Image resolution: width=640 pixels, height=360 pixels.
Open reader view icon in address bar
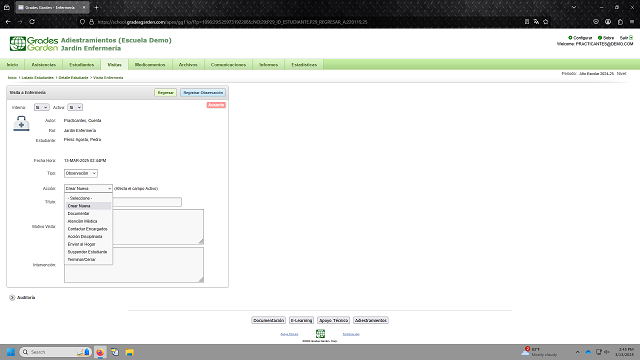[x=527, y=22]
